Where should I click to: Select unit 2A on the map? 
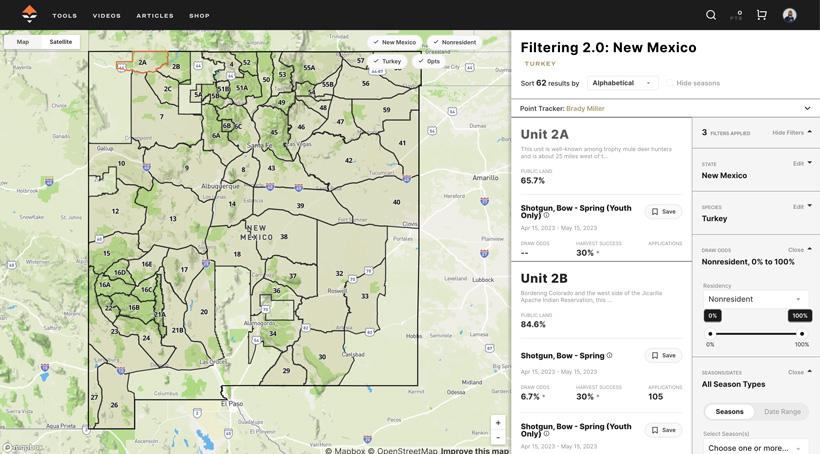tap(143, 62)
